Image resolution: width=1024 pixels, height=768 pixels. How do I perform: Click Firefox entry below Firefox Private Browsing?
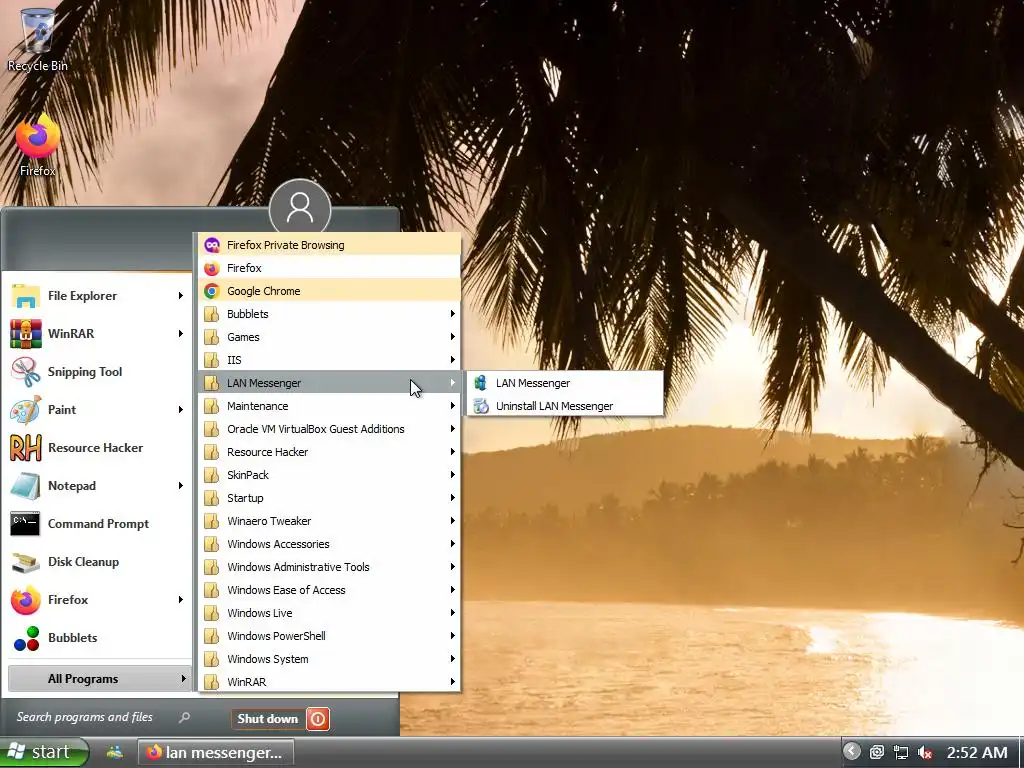[x=329, y=268]
